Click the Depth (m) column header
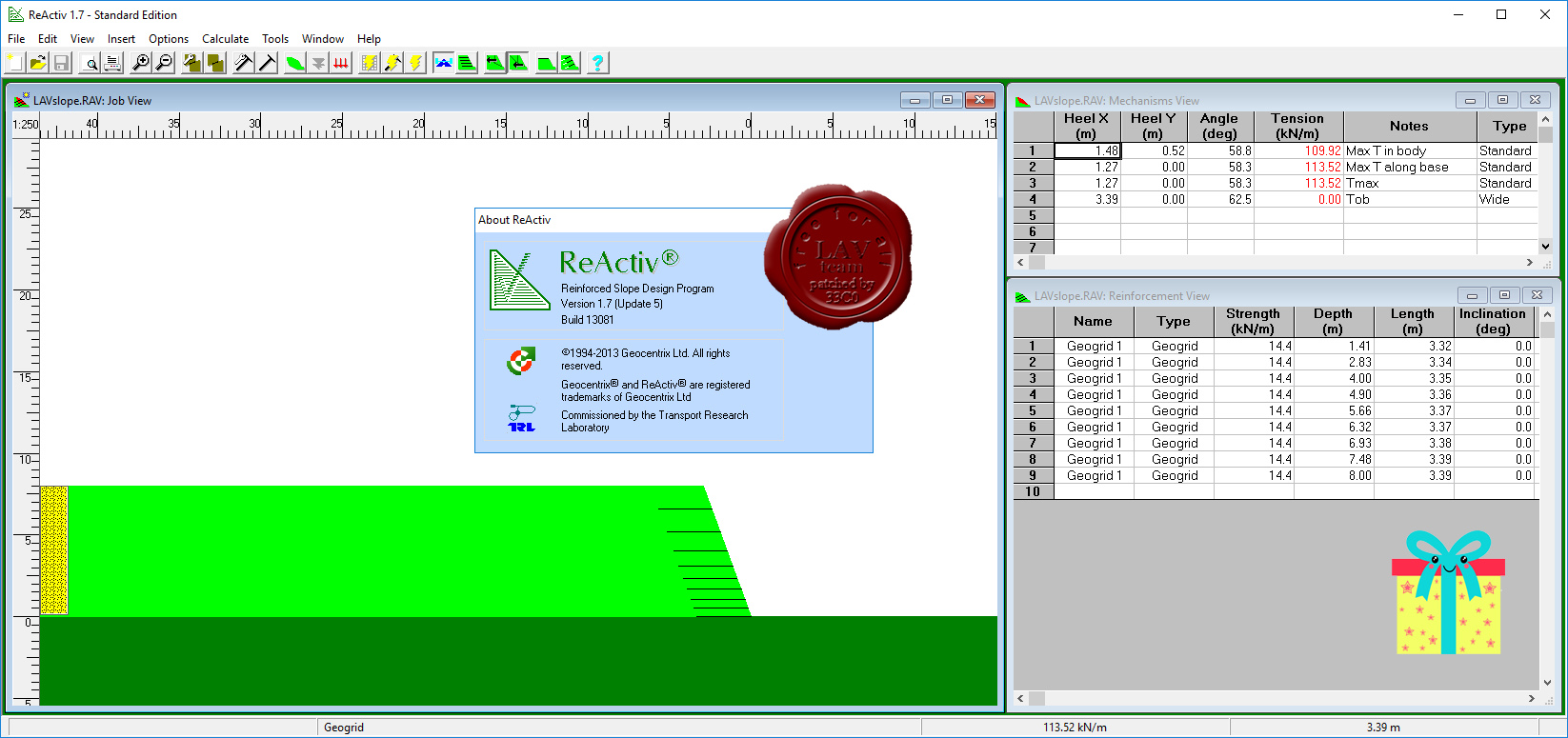The height and width of the screenshot is (738, 1568). pos(1334,321)
